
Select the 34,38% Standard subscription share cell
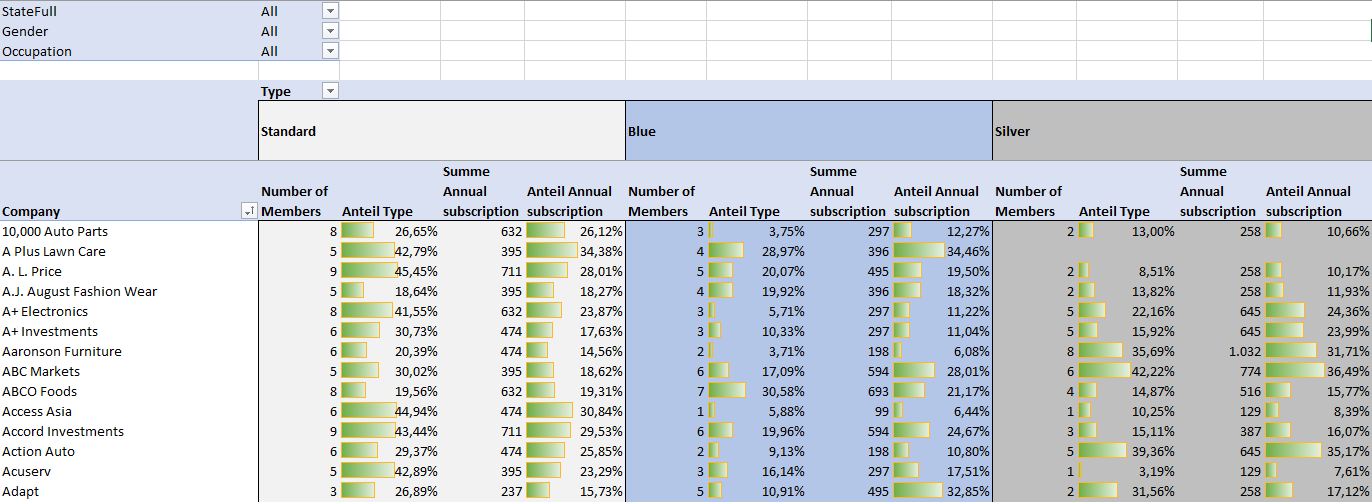point(575,251)
